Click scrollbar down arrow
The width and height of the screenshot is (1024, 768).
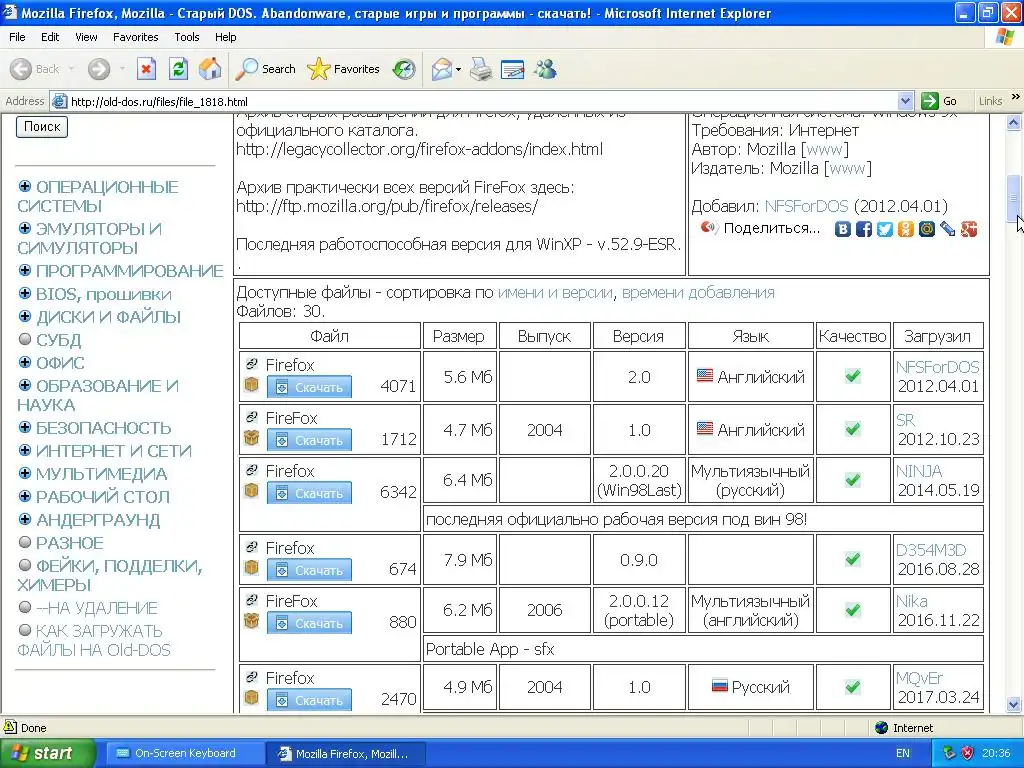[1014, 704]
